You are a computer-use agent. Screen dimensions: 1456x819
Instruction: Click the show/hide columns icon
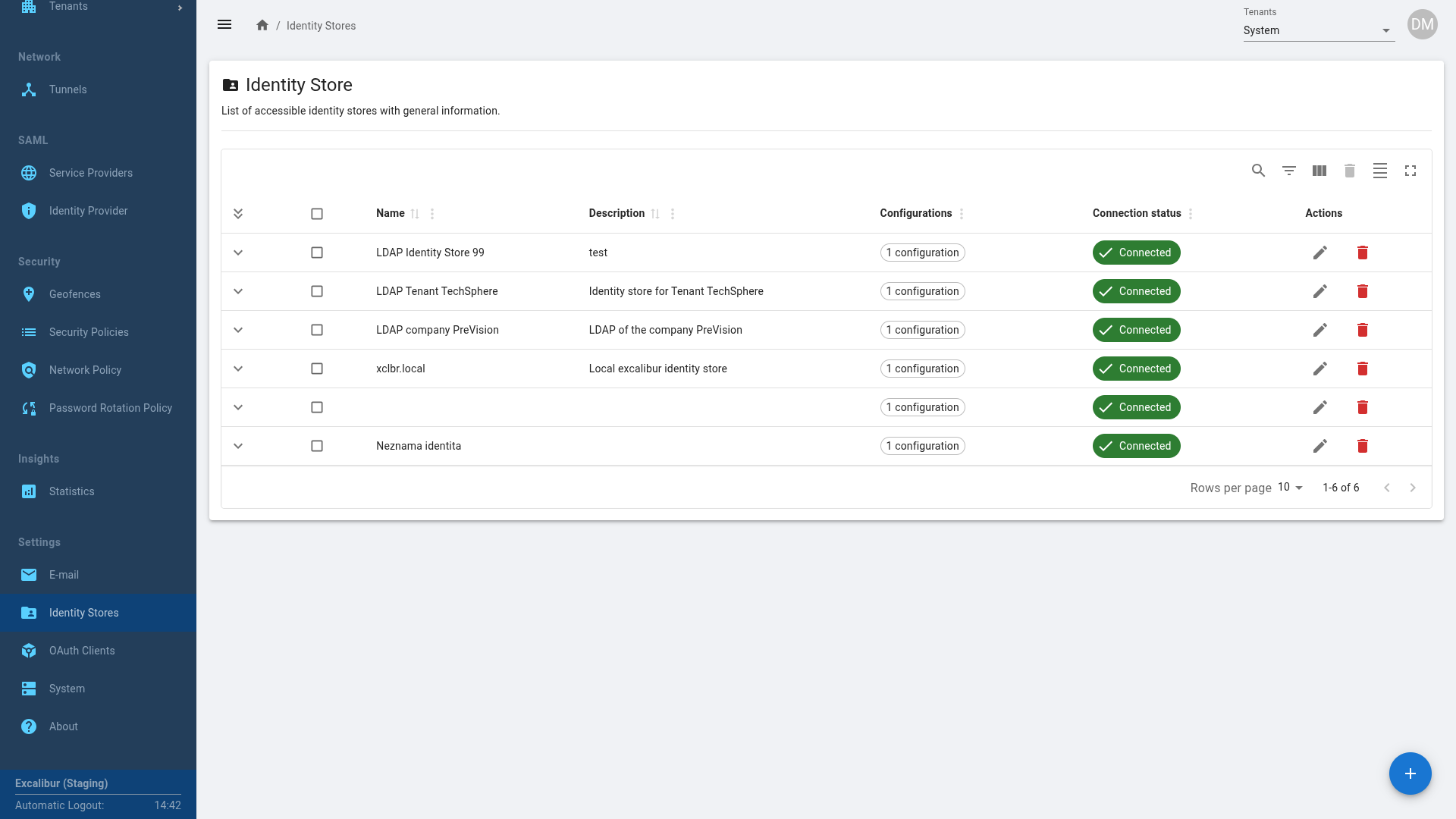pyautogui.click(x=1319, y=171)
